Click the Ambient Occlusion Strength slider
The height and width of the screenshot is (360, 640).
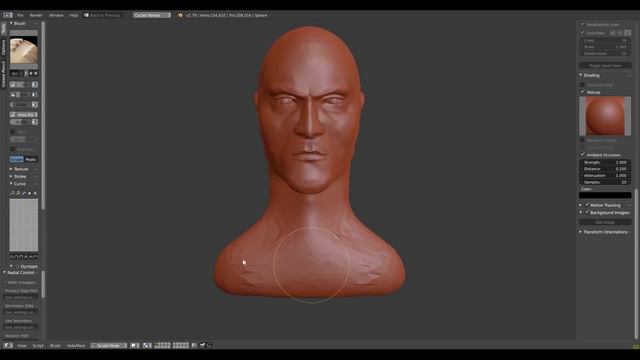click(605, 162)
